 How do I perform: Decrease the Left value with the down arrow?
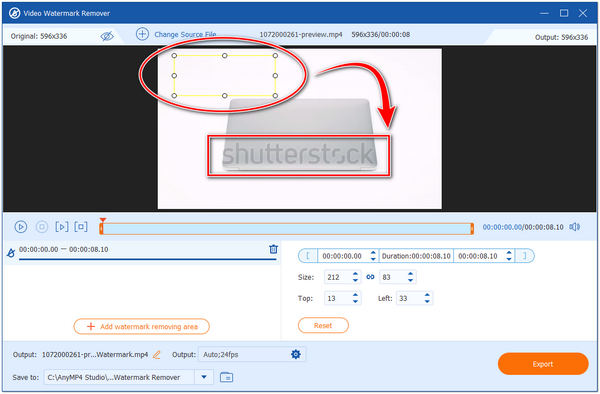click(x=427, y=301)
